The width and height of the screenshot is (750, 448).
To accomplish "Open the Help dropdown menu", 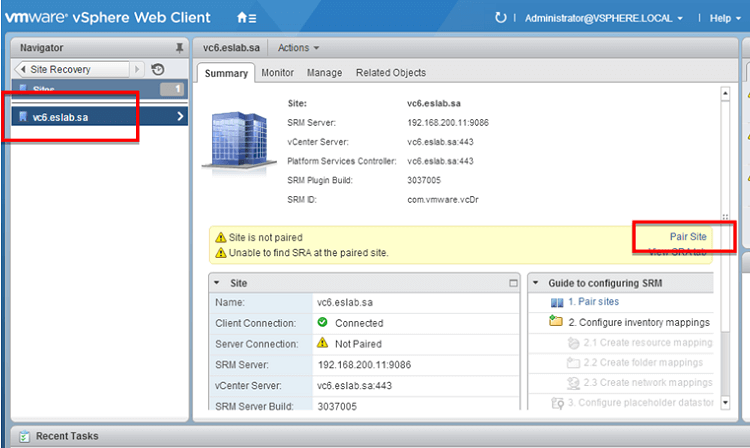I will (x=725, y=18).
